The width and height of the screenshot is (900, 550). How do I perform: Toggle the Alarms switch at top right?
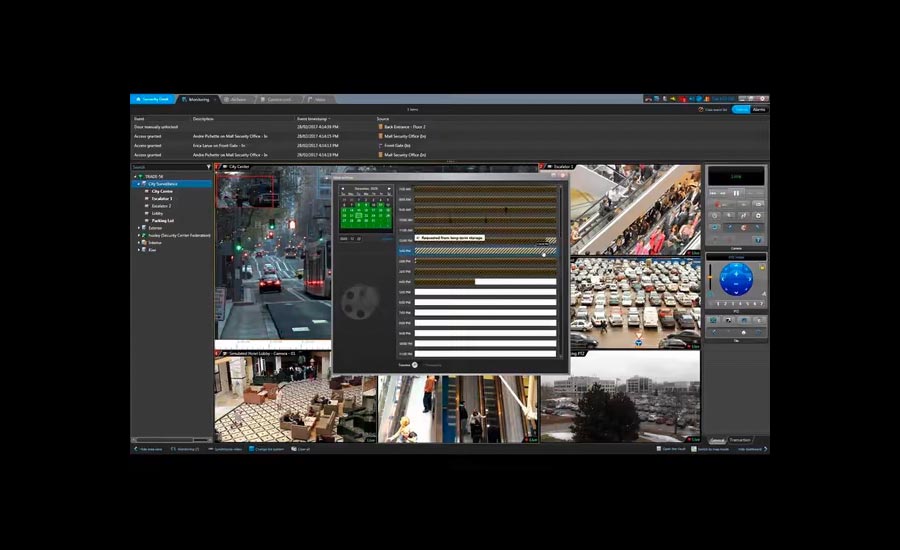coord(759,109)
